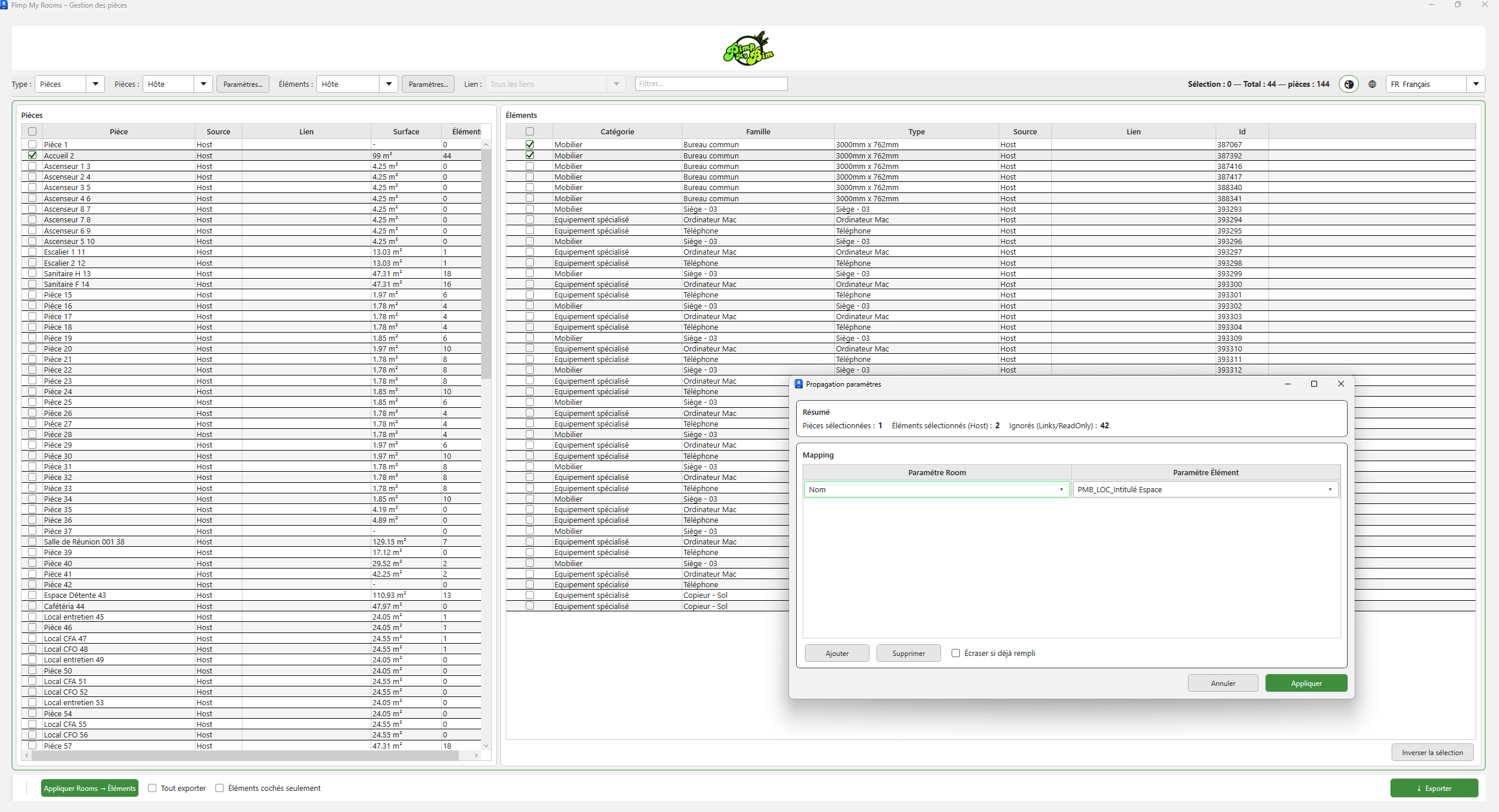Image resolution: width=1499 pixels, height=812 pixels.
Task: Check the Sanitaire H 13 checkbox
Action: (x=32, y=273)
